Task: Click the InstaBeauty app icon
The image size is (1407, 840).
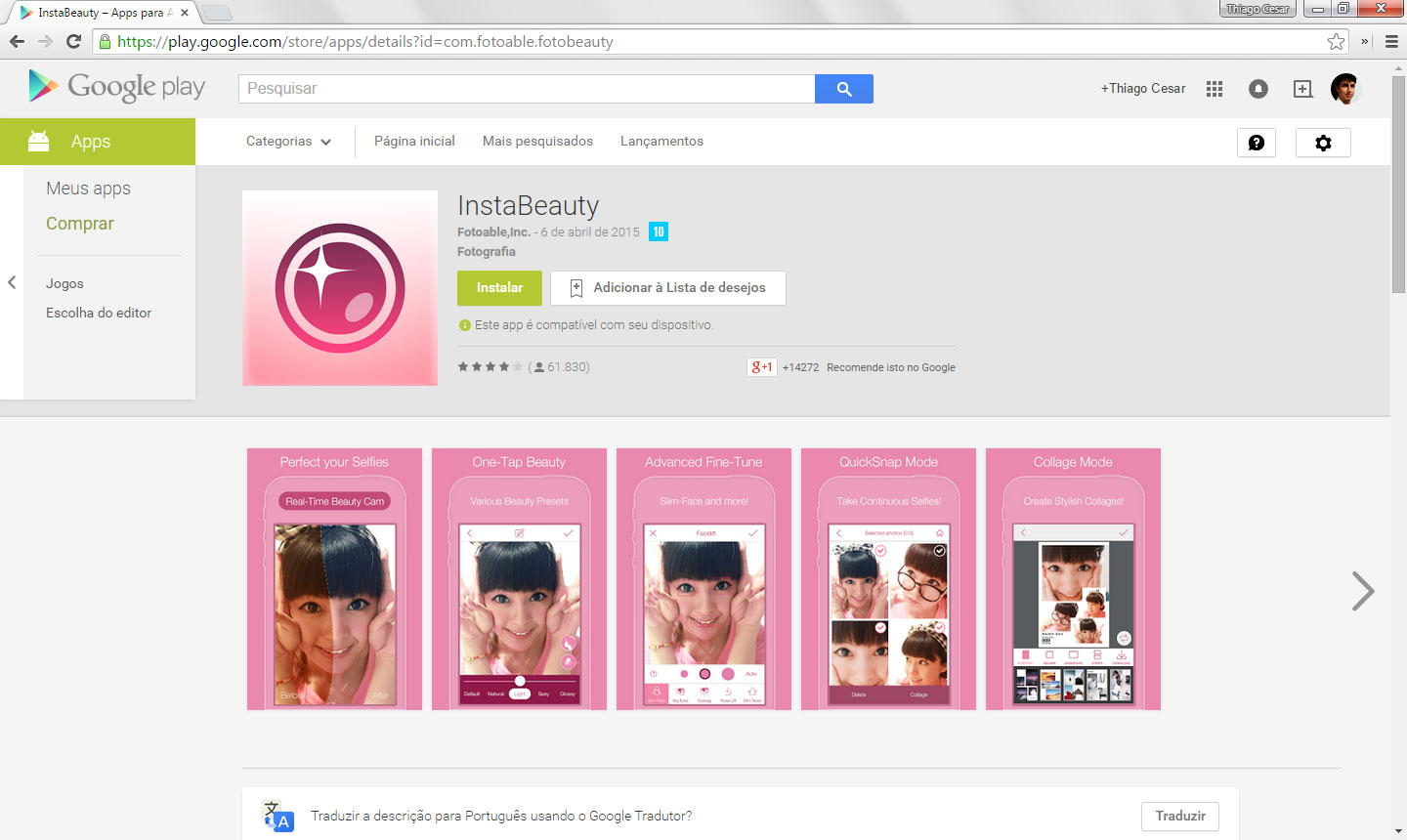Action: [340, 288]
